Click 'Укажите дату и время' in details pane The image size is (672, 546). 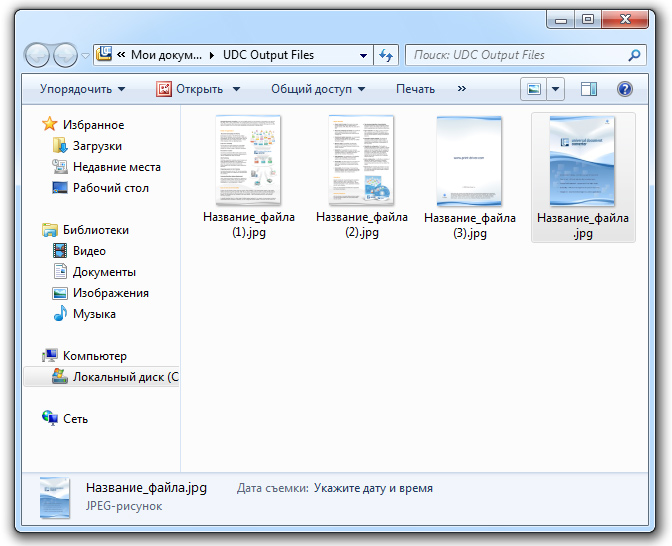click(x=373, y=488)
